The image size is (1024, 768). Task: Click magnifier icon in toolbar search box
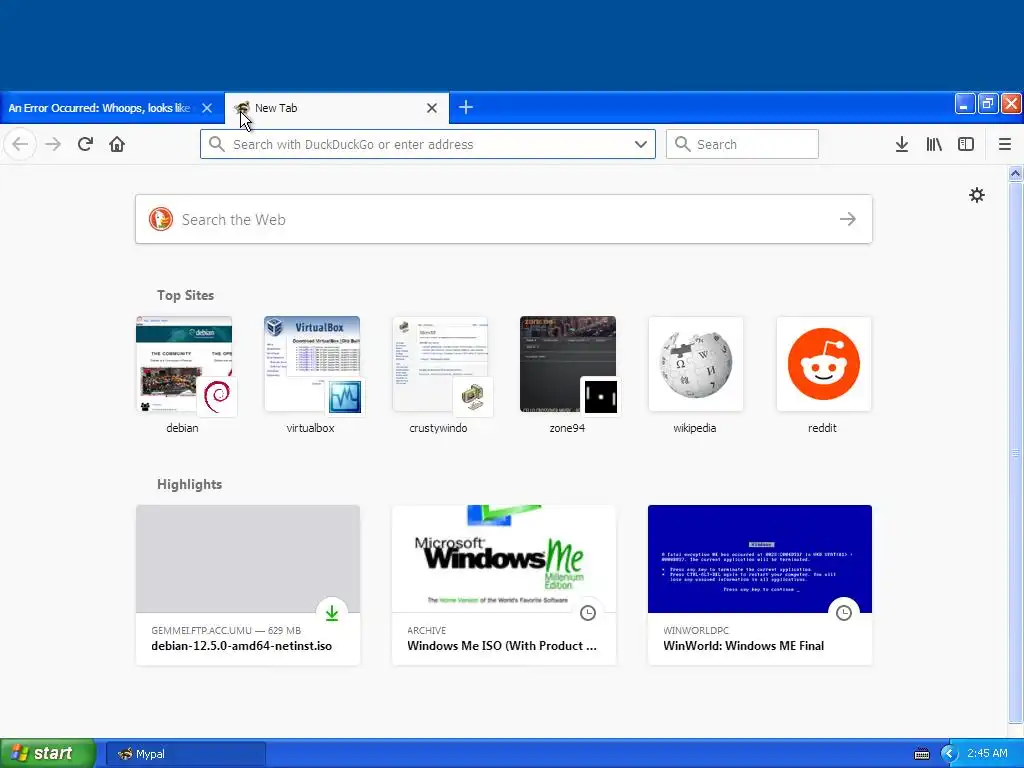(x=682, y=144)
